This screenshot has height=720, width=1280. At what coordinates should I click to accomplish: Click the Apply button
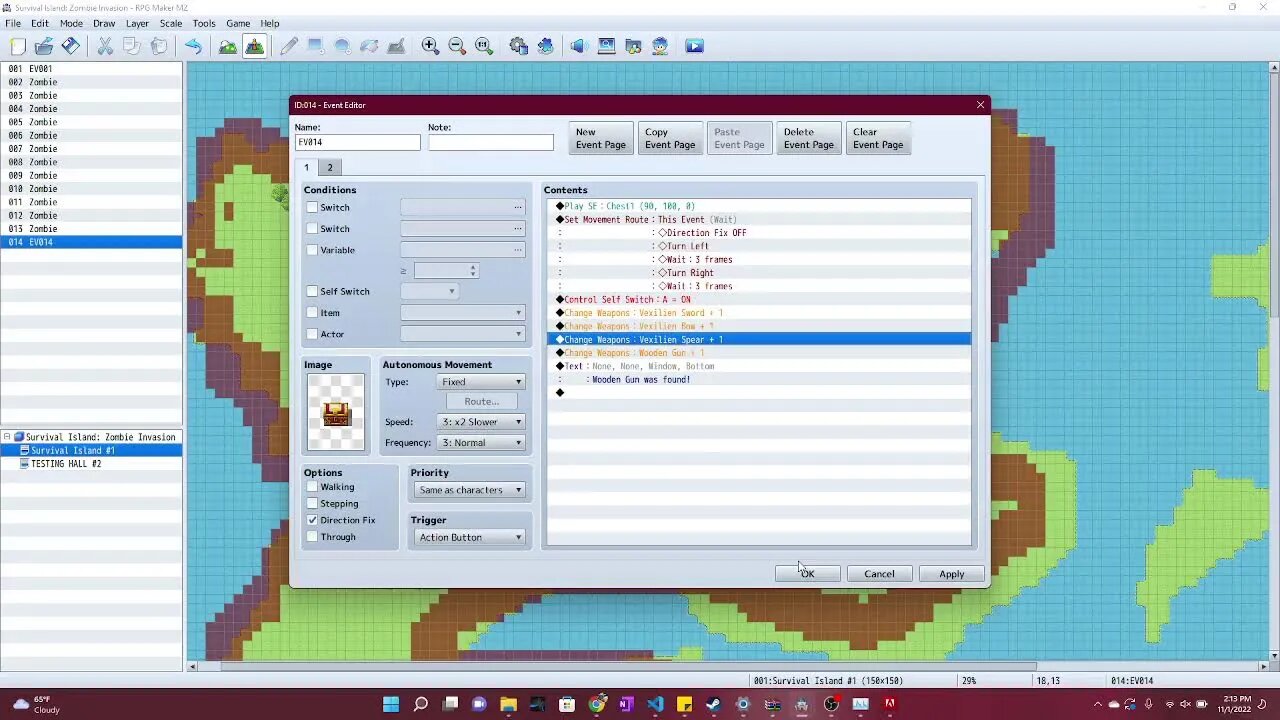pyautogui.click(x=951, y=574)
